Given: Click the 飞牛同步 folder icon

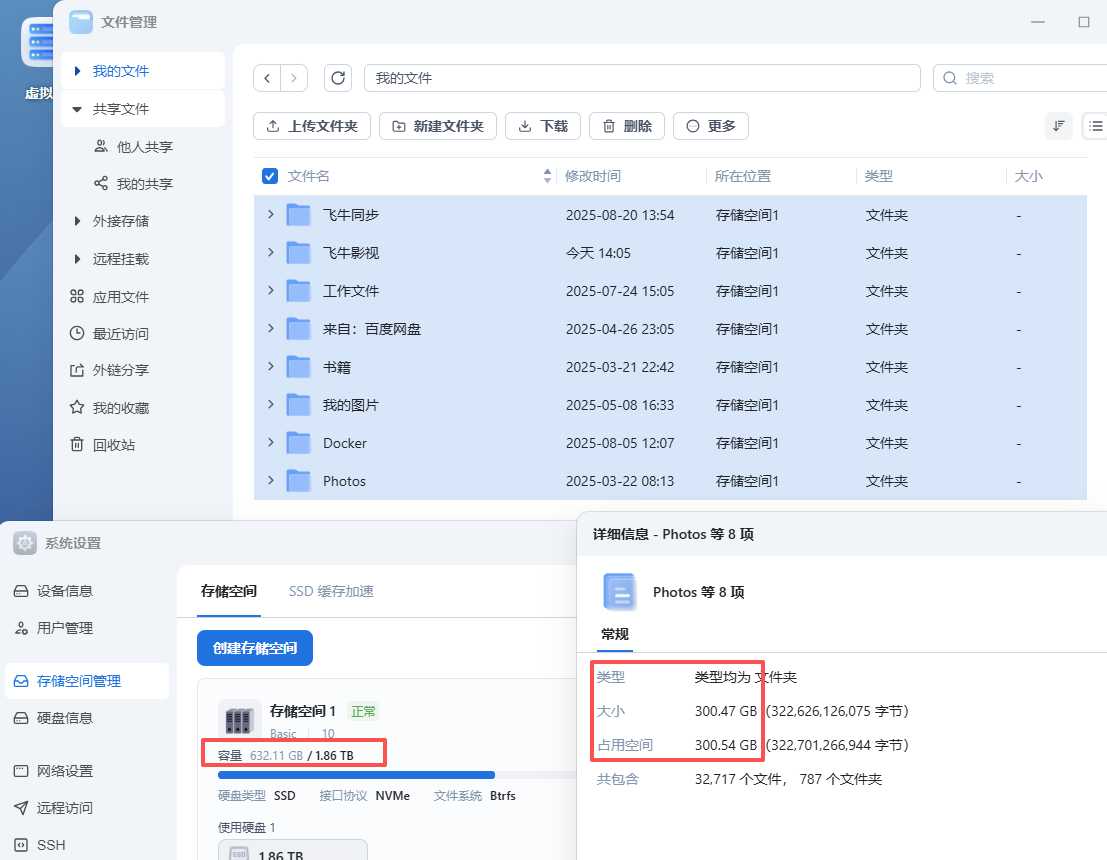Looking at the screenshot, I should pos(299,215).
